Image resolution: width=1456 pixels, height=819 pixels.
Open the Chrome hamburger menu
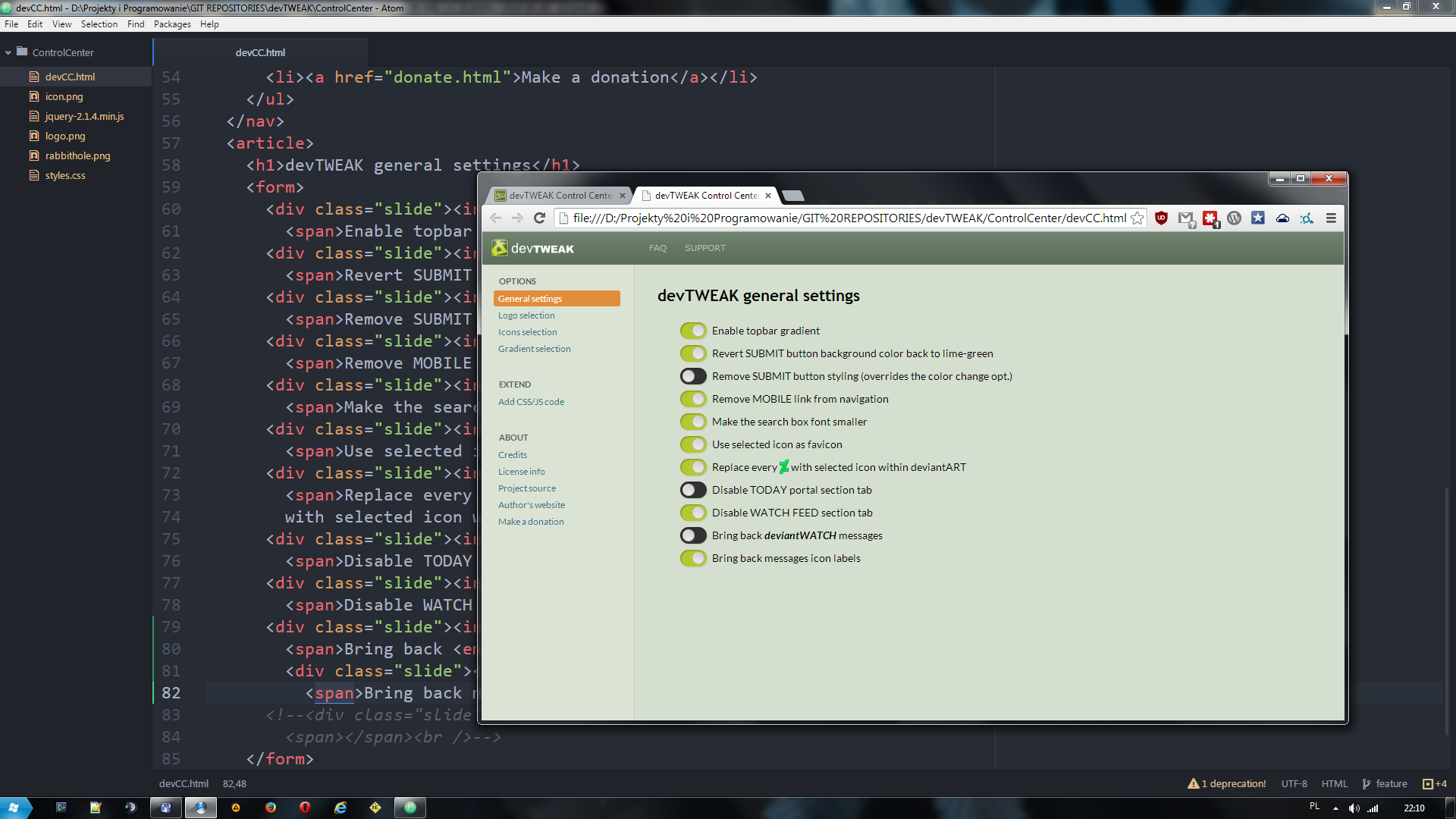1331,218
